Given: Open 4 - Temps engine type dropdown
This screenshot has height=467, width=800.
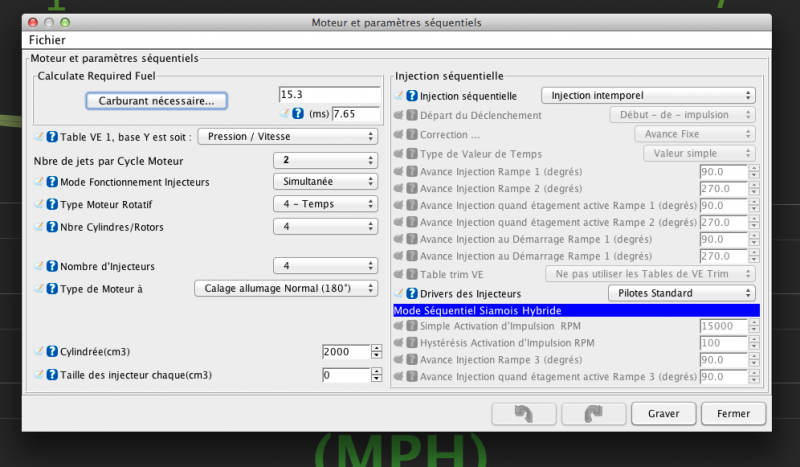Looking at the screenshot, I should pyautogui.click(x=326, y=204).
